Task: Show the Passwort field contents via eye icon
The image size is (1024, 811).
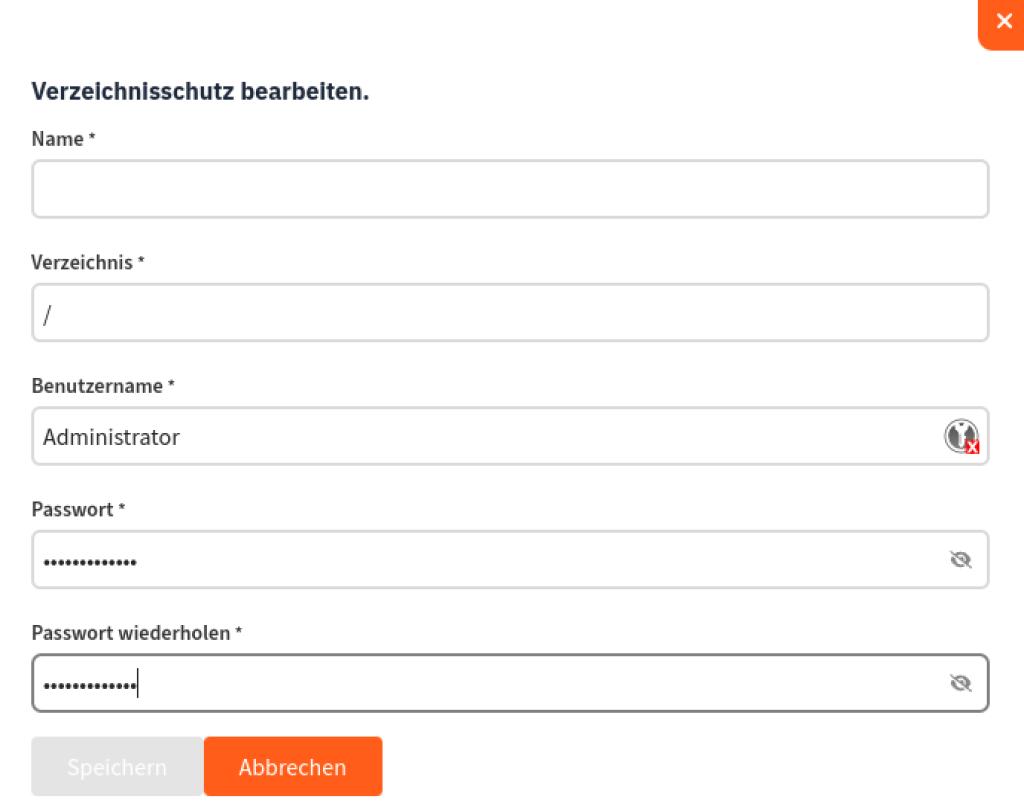Action: [961, 560]
